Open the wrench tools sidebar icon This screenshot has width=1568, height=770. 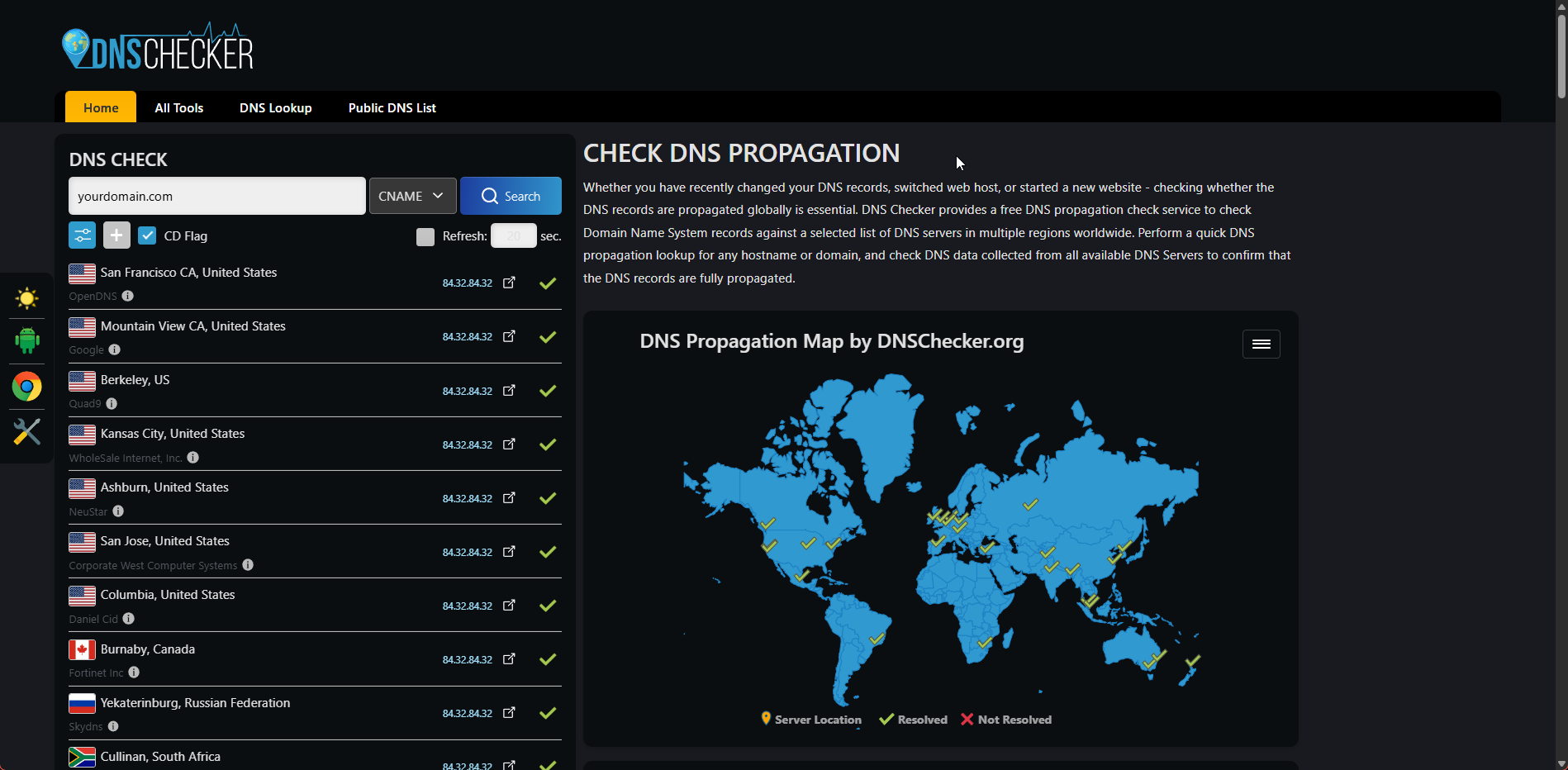26,431
